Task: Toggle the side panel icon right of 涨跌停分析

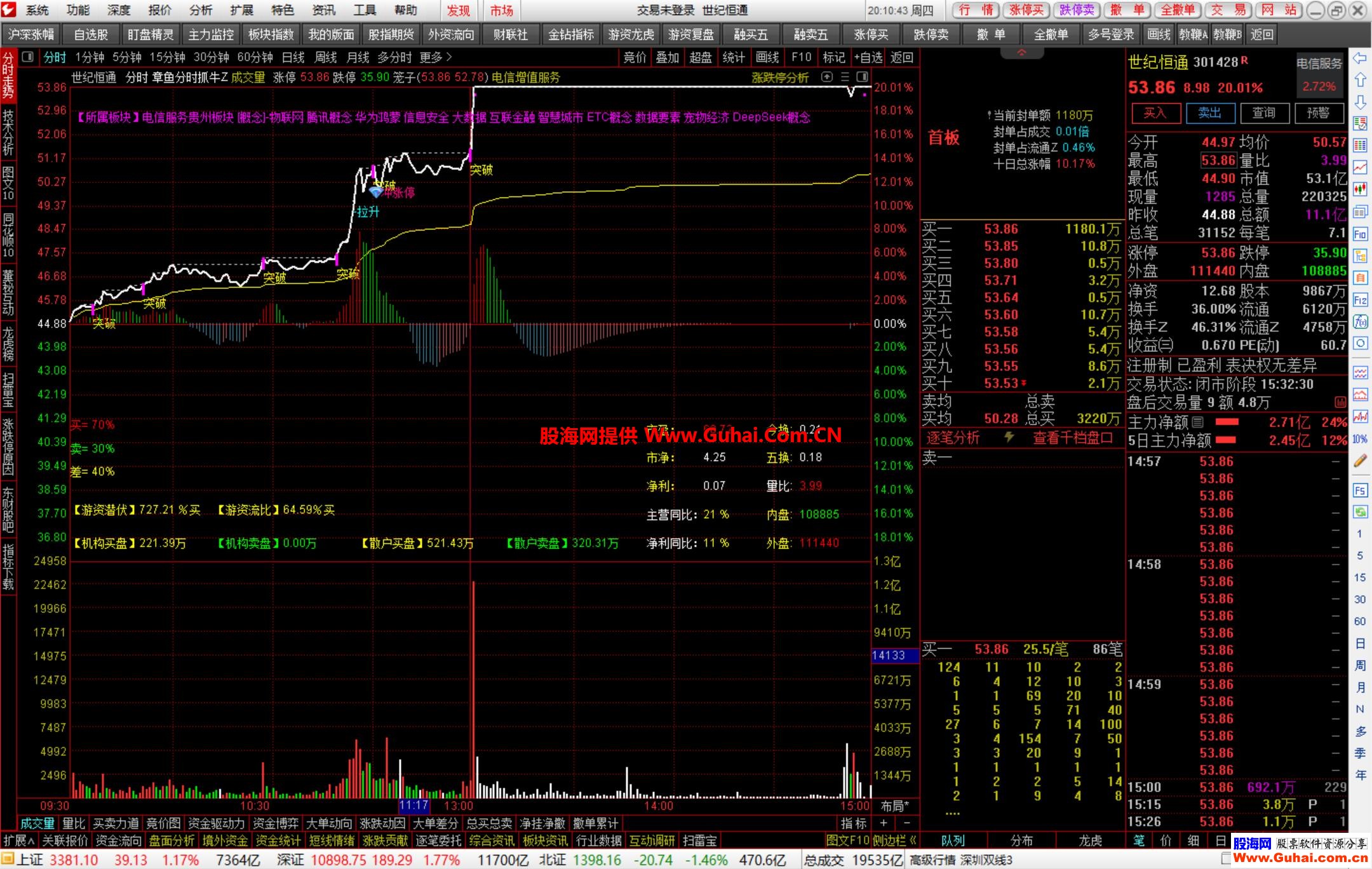Action: click(862, 77)
